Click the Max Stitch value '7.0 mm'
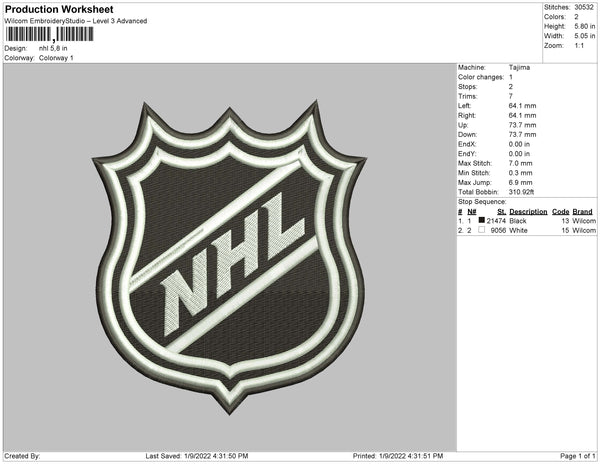This screenshot has width=600, height=464. [520, 163]
